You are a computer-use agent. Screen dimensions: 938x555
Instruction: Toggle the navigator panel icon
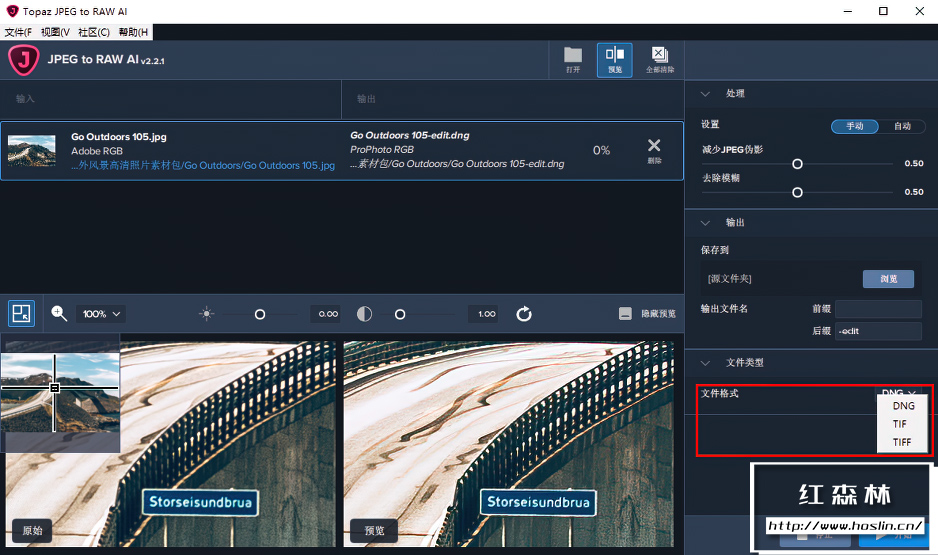coord(22,313)
